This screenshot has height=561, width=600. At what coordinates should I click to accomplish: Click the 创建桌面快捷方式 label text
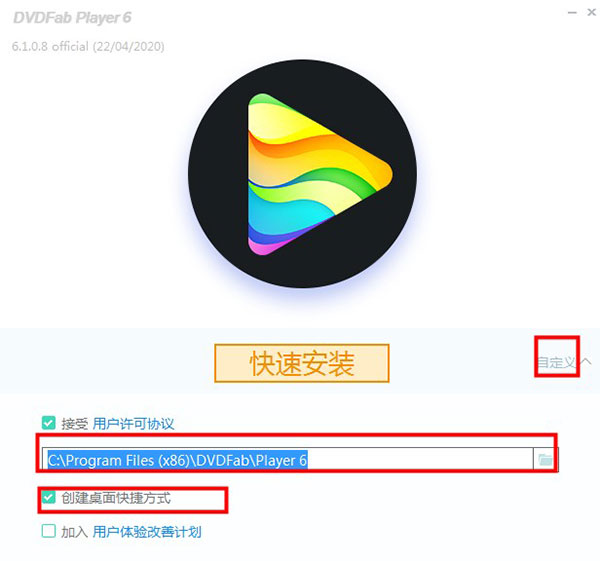coord(116,498)
